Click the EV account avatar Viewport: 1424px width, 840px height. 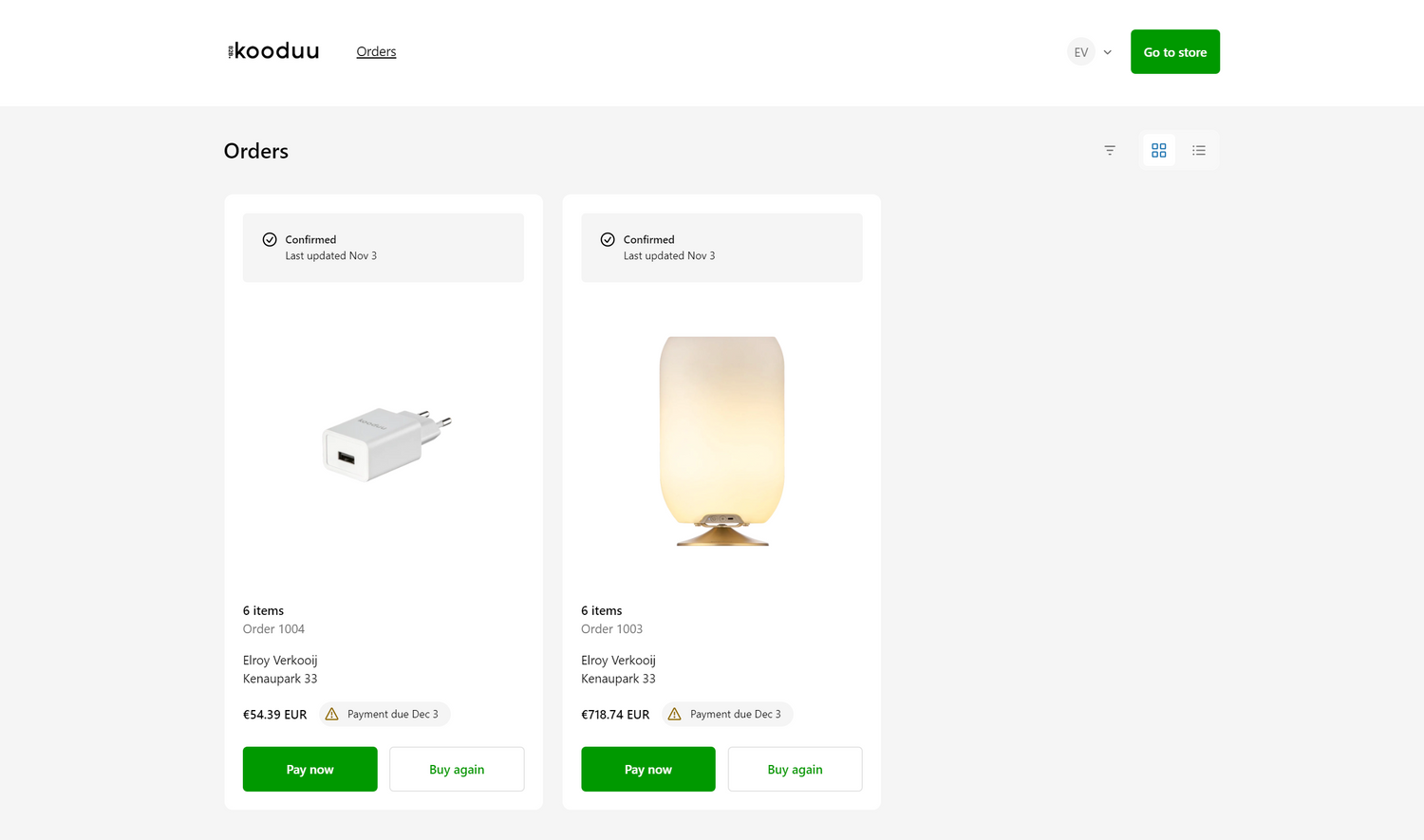pyautogui.click(x=1080, y=52)
